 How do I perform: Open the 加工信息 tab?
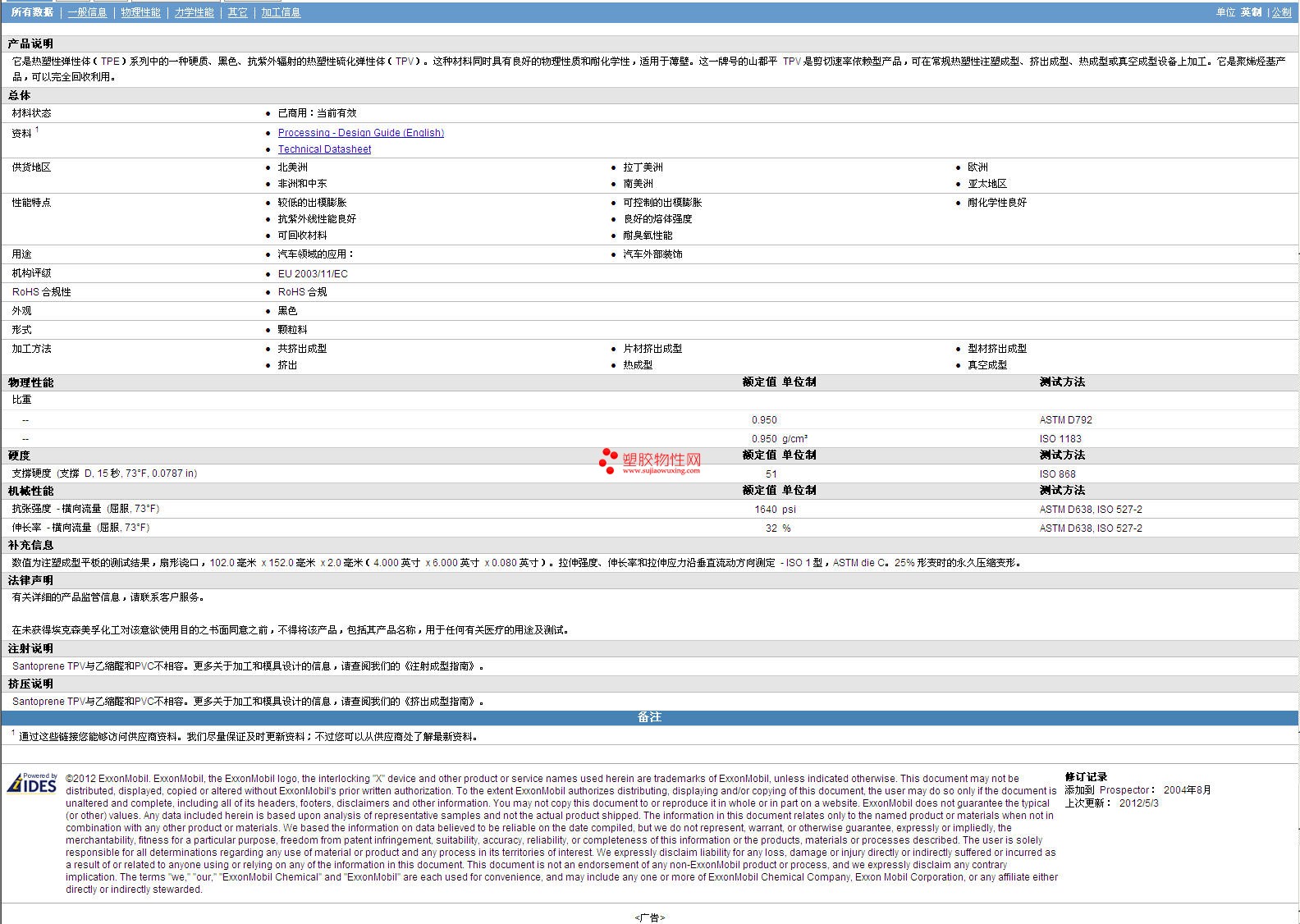point(281,12)
